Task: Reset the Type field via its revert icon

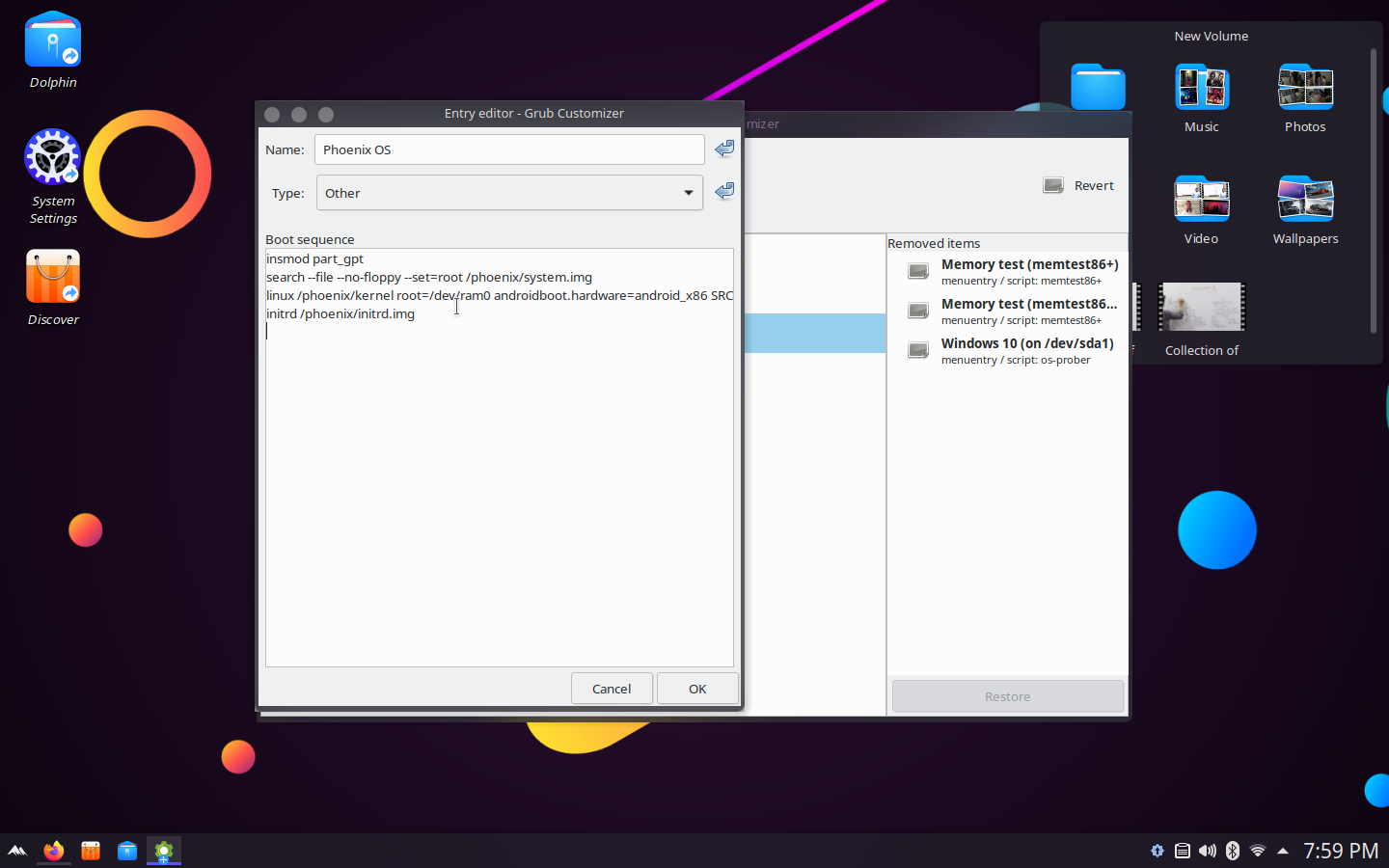Action: [724, 191]
